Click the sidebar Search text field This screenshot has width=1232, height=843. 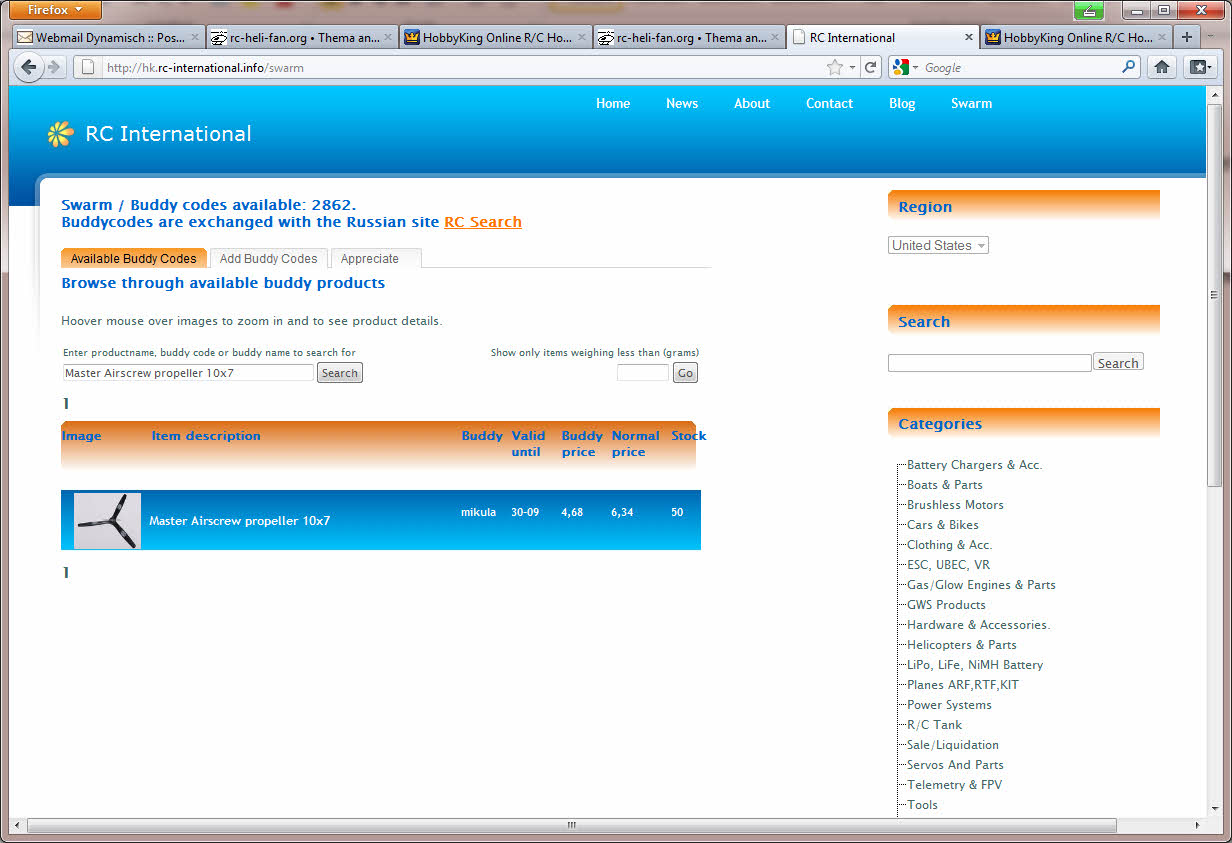pos(989,363)
